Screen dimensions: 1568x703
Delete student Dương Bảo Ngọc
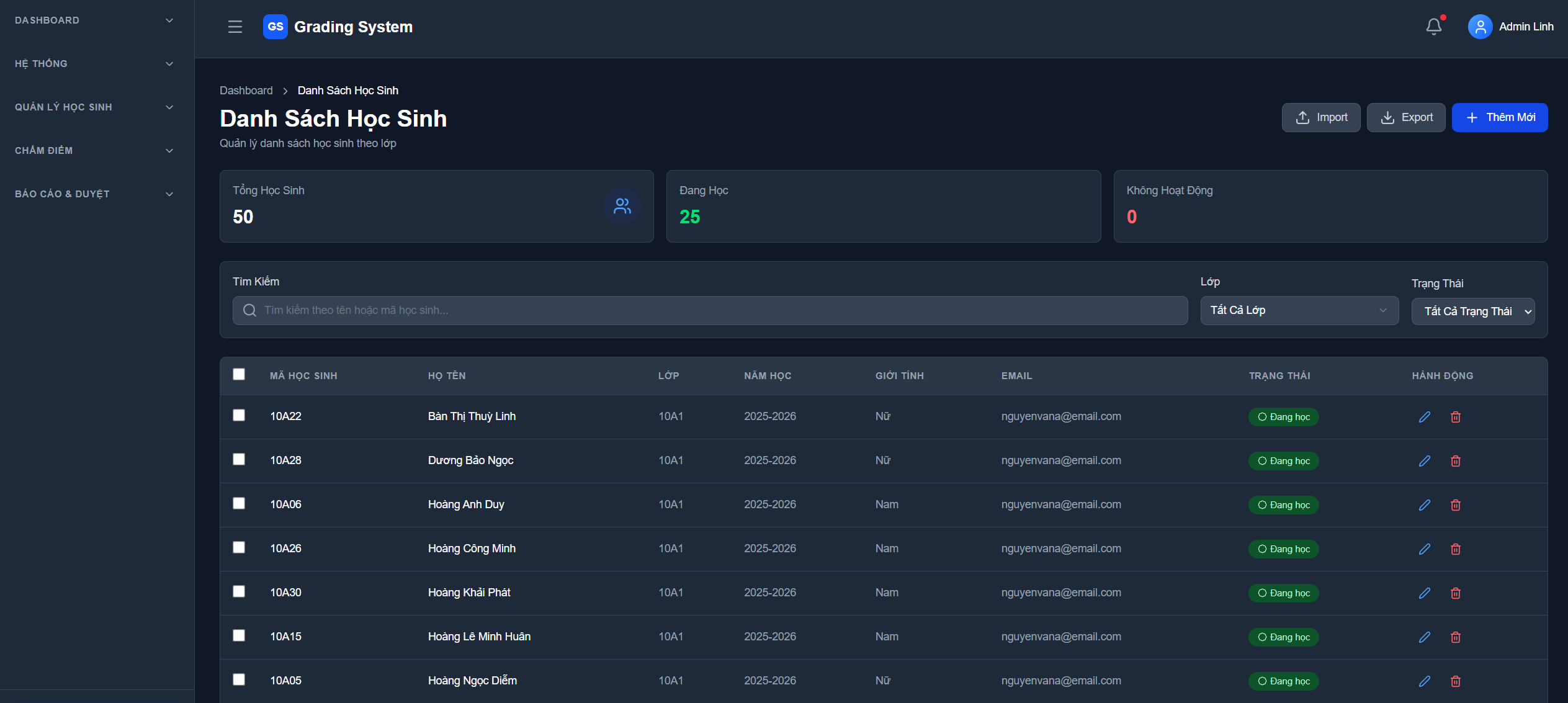point(1455,461)
